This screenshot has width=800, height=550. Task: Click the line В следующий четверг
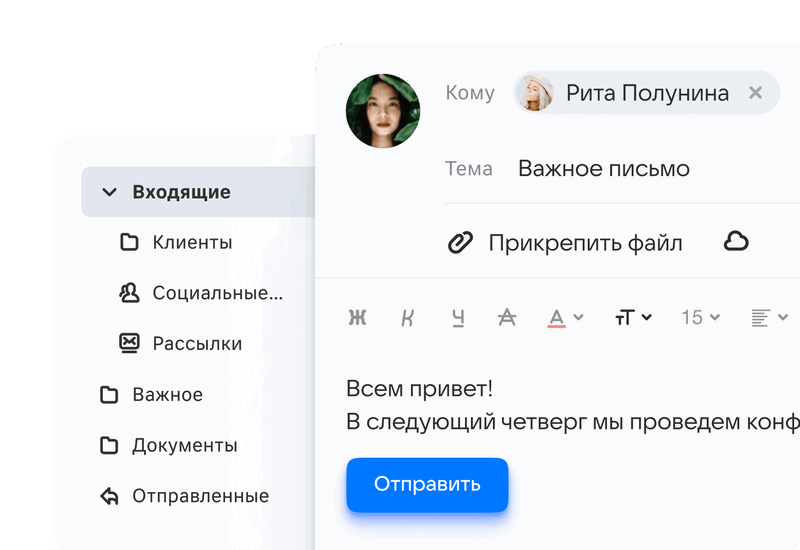(466, 422)
